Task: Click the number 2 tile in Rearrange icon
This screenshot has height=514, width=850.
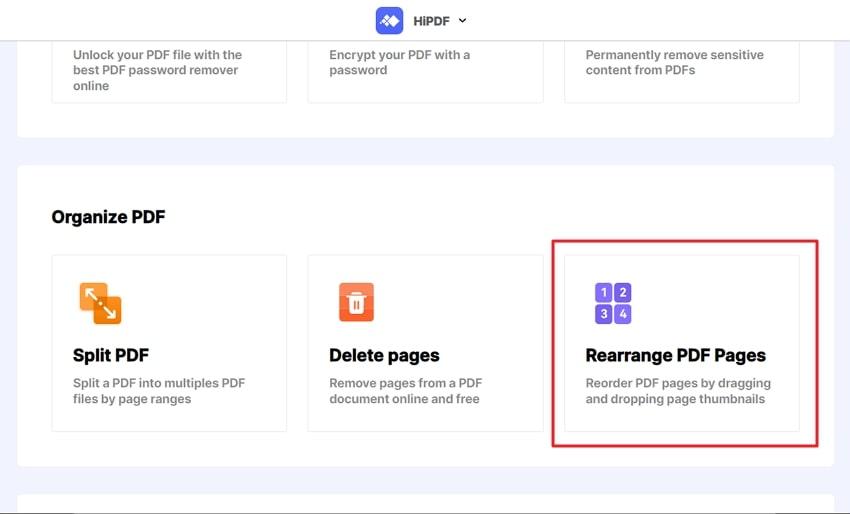Action: (623, 293)
